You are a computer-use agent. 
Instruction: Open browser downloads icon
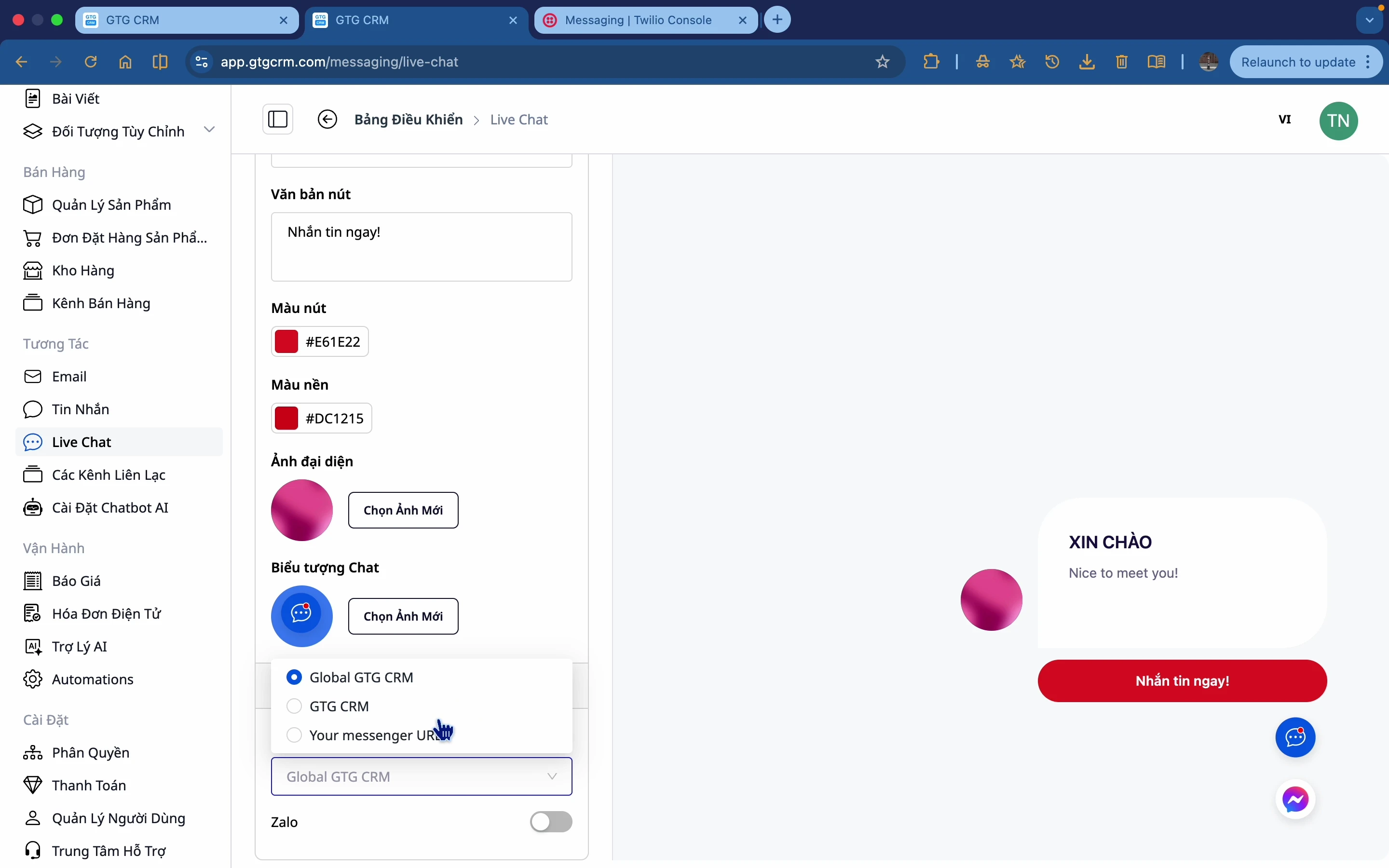(x=1087, y=62)
